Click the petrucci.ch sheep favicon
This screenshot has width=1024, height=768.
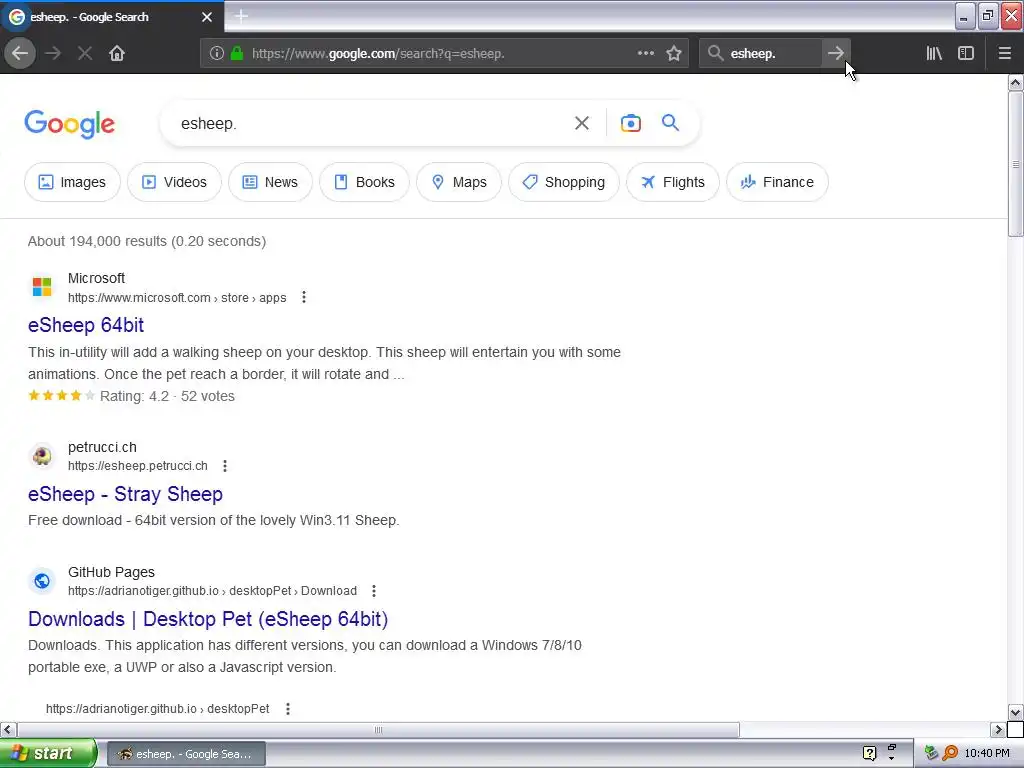click(42, 455)
